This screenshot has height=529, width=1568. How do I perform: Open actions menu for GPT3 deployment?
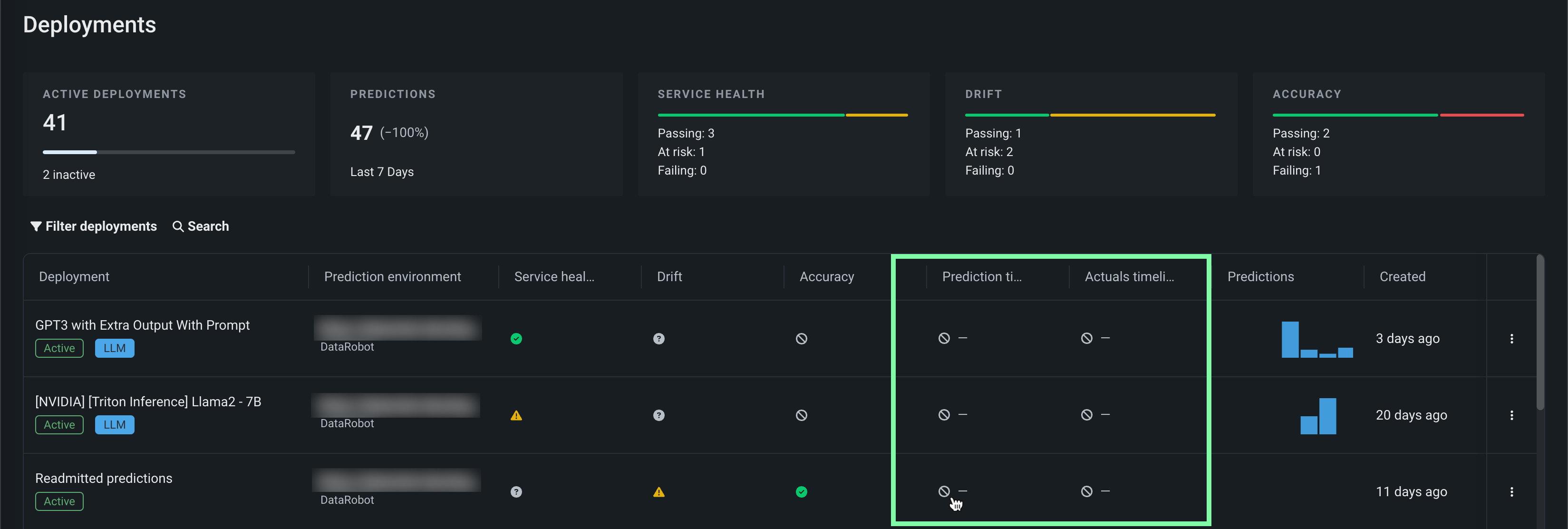1511,338
